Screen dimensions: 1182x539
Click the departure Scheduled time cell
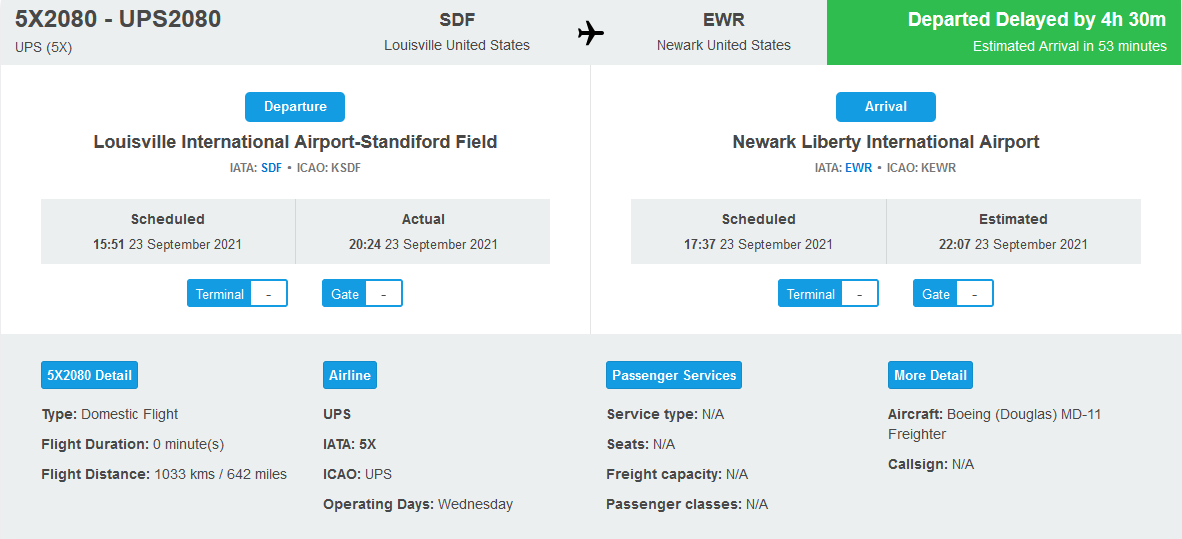[168, 231]
